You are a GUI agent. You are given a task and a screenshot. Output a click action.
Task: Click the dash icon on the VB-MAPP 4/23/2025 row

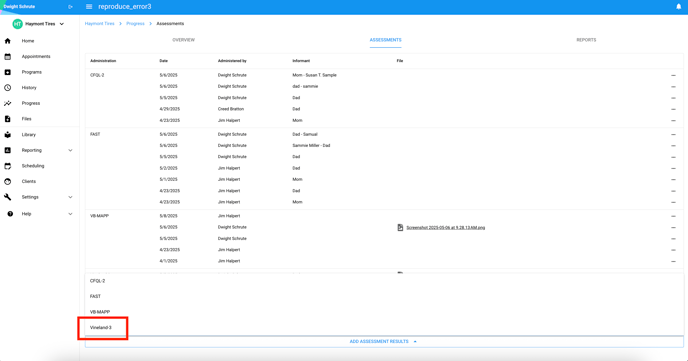[x=673, y=250]
